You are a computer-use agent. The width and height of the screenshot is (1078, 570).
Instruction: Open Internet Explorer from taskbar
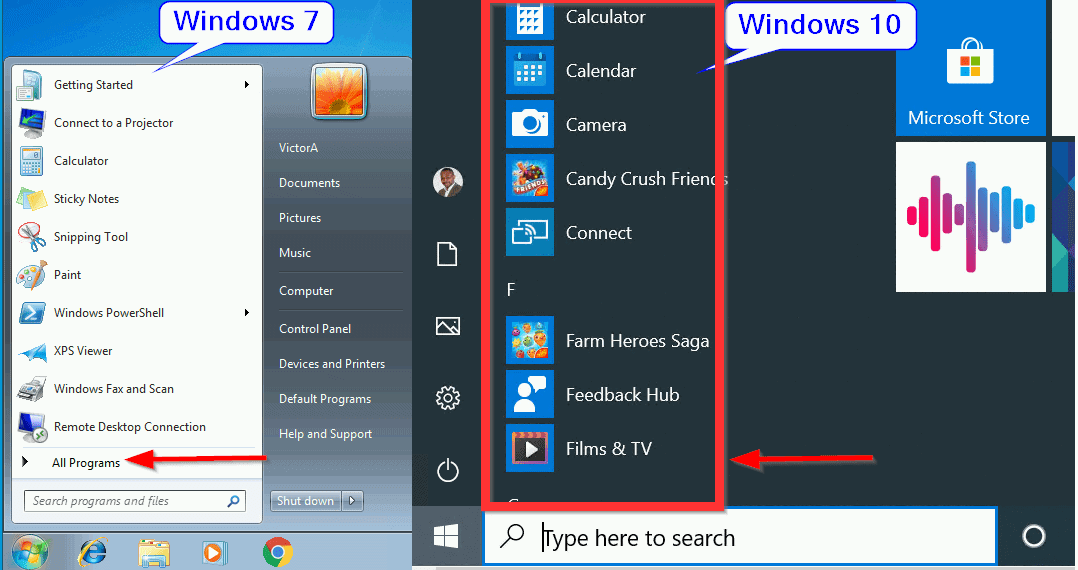coord(92,553)
